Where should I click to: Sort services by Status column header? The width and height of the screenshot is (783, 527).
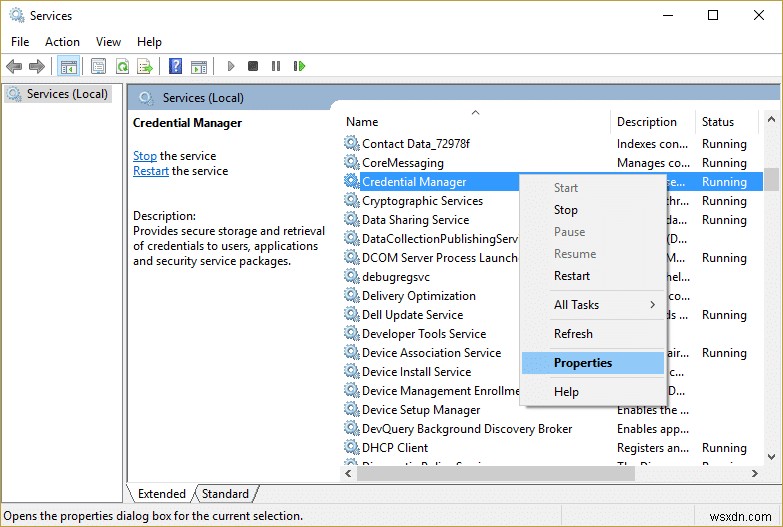pyautogui.click(x=718, y=122)
